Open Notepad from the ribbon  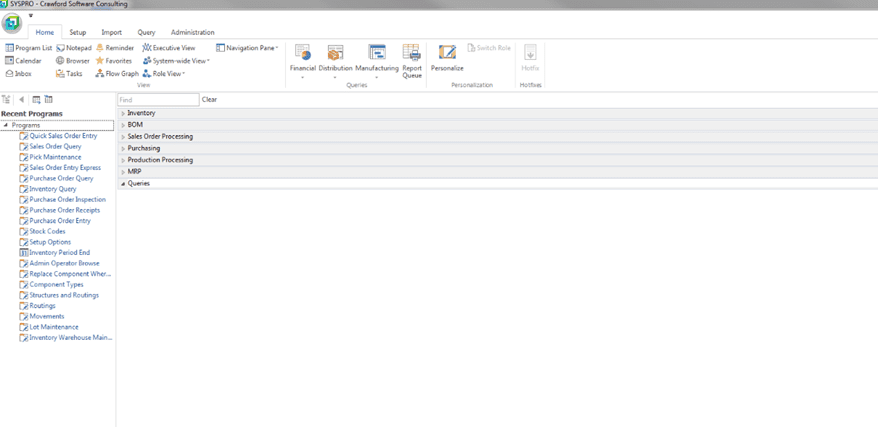(x=74, y=48)
